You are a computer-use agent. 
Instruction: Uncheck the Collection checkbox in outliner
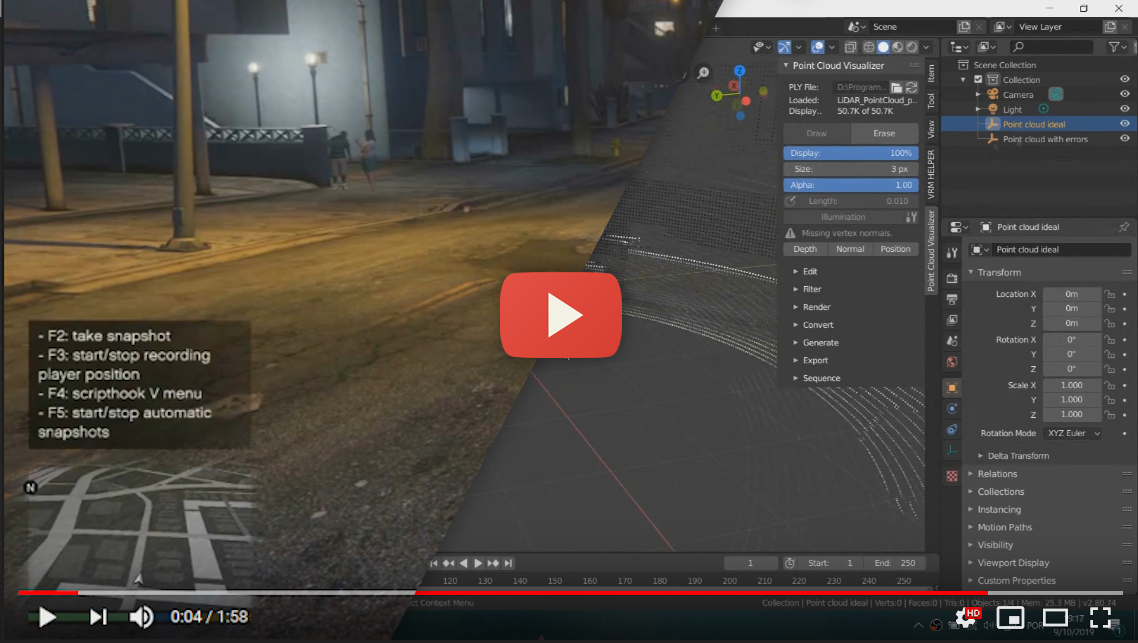978,80
